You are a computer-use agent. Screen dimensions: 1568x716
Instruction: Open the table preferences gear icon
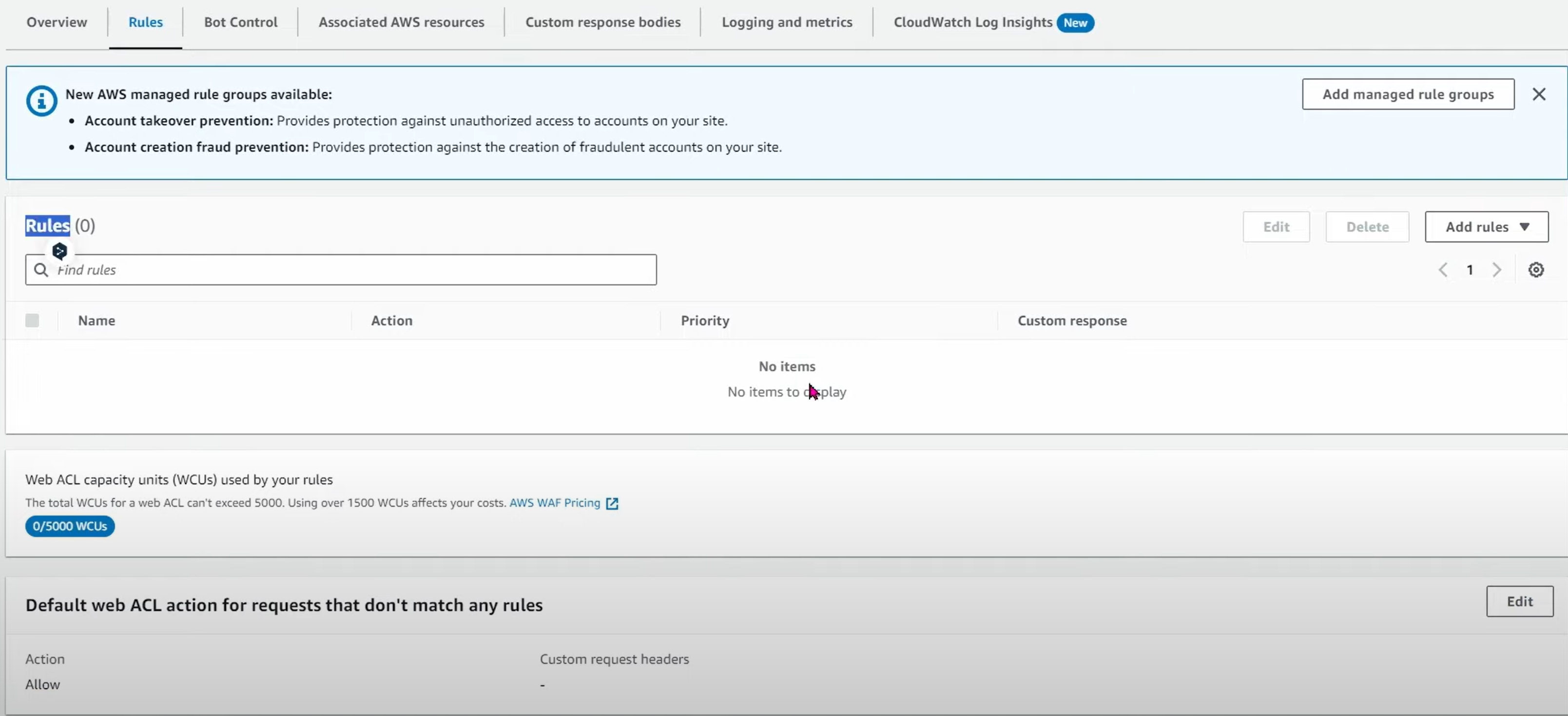point(1536,270)
